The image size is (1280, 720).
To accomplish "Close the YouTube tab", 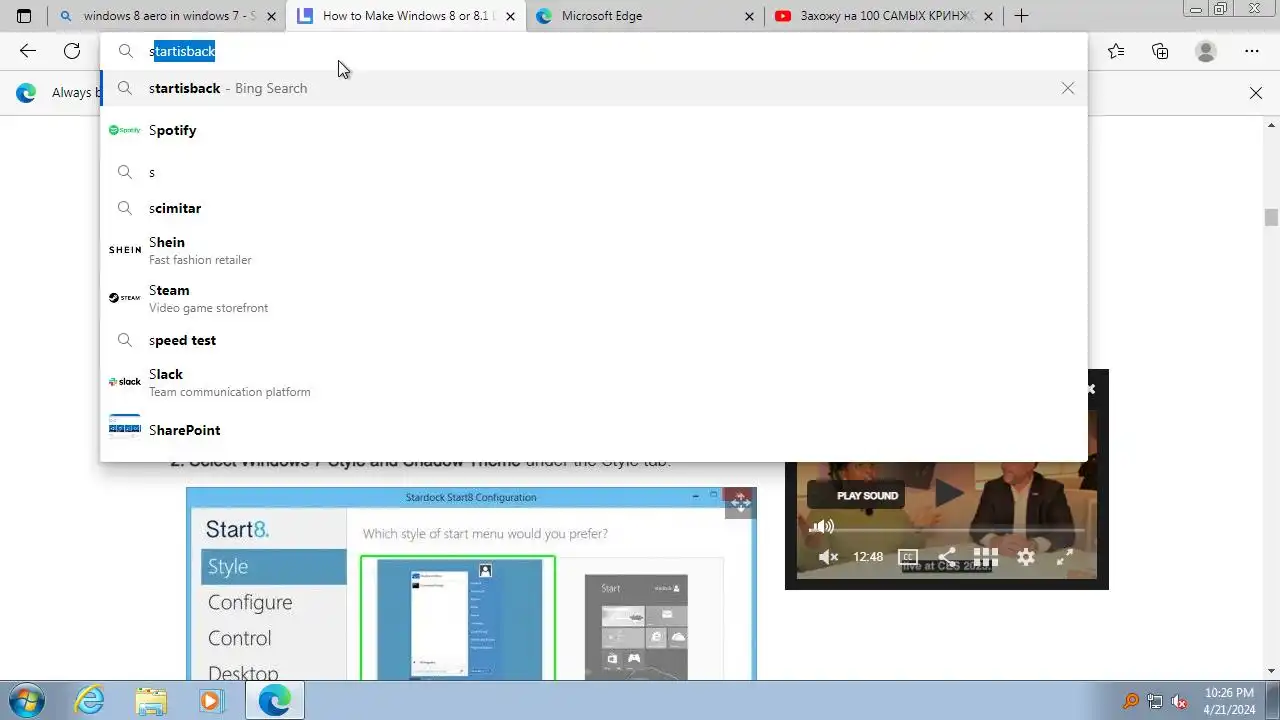I will point(988,16).
